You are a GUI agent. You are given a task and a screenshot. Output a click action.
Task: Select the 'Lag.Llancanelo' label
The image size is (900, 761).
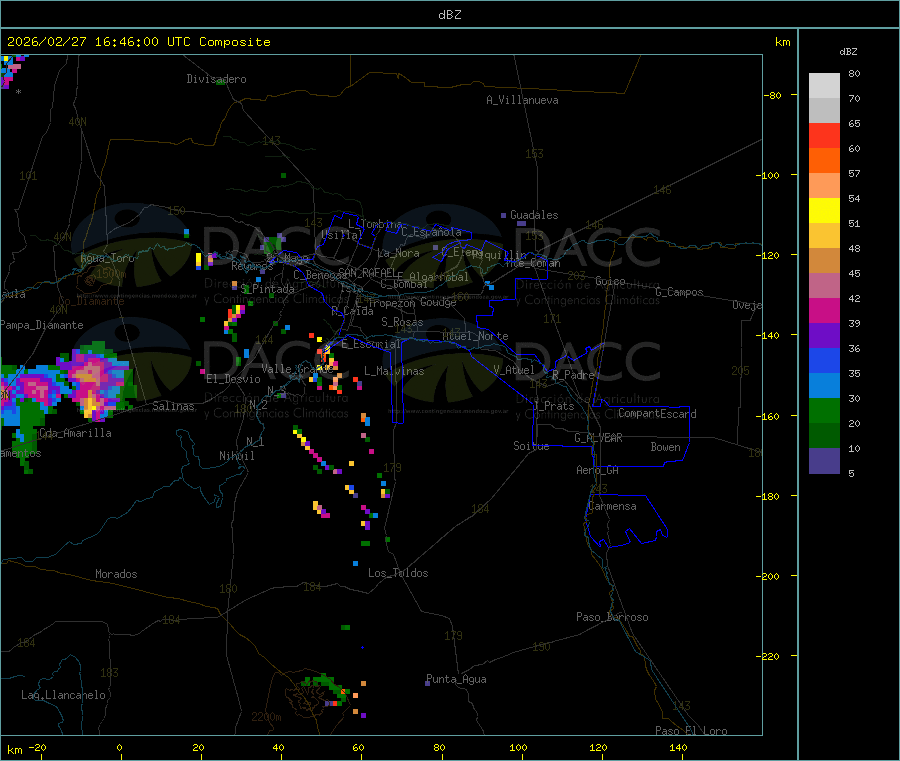63,695
